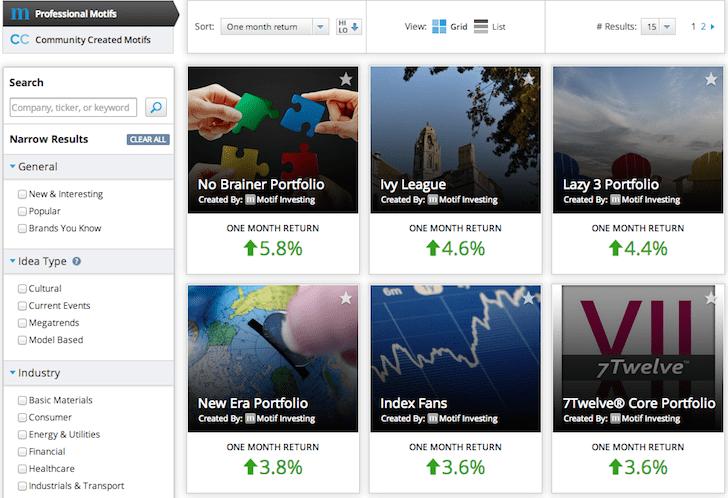Star the Index Fans motif
The image size is (728, 498).
point(528,297)
